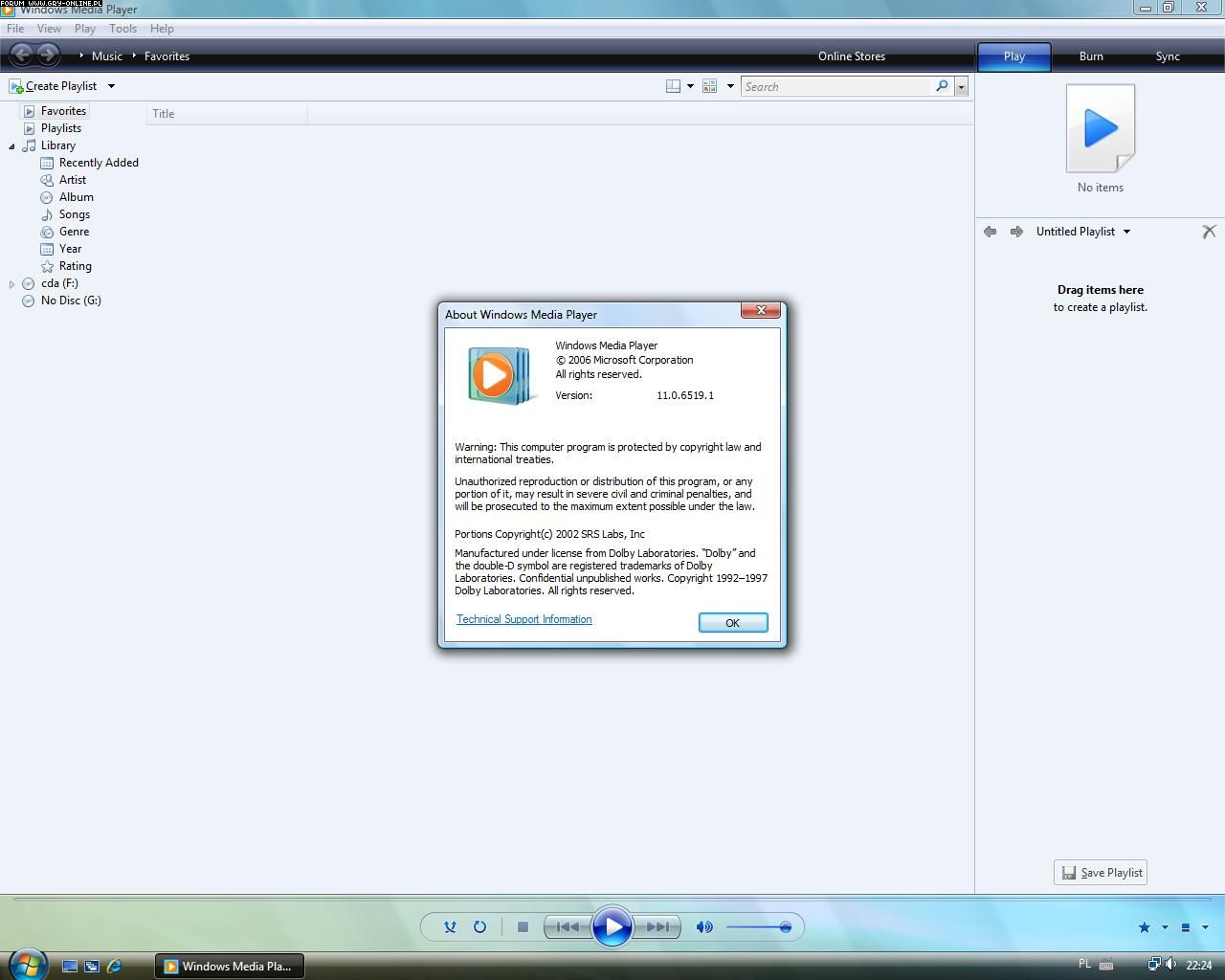This screenshot has height=980, width=1225.
Task: Toggle shuffle playback mode
Action: tap(450, 926)
